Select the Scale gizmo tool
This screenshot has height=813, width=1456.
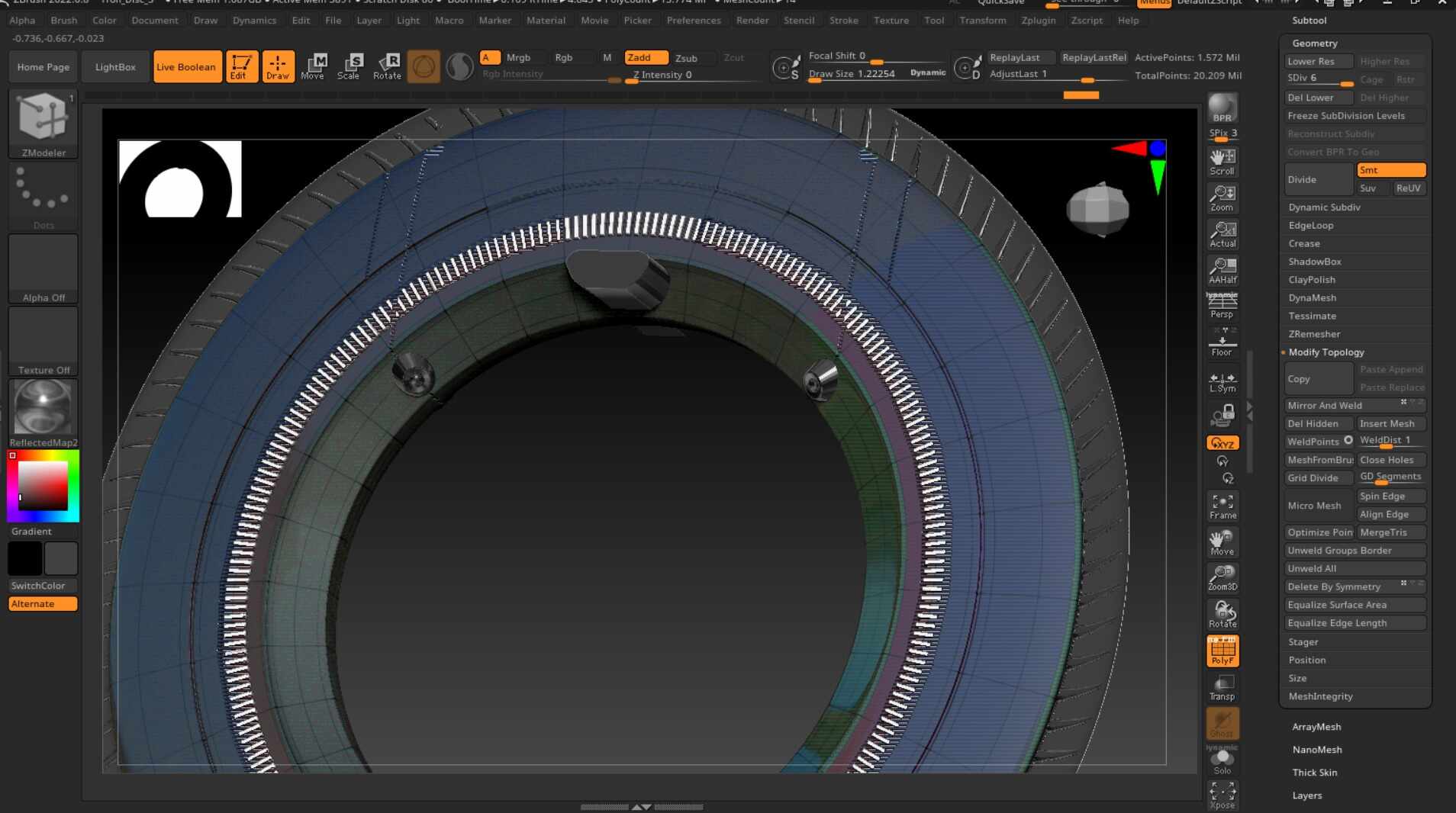pyautogui.click(x=349, y=66)
